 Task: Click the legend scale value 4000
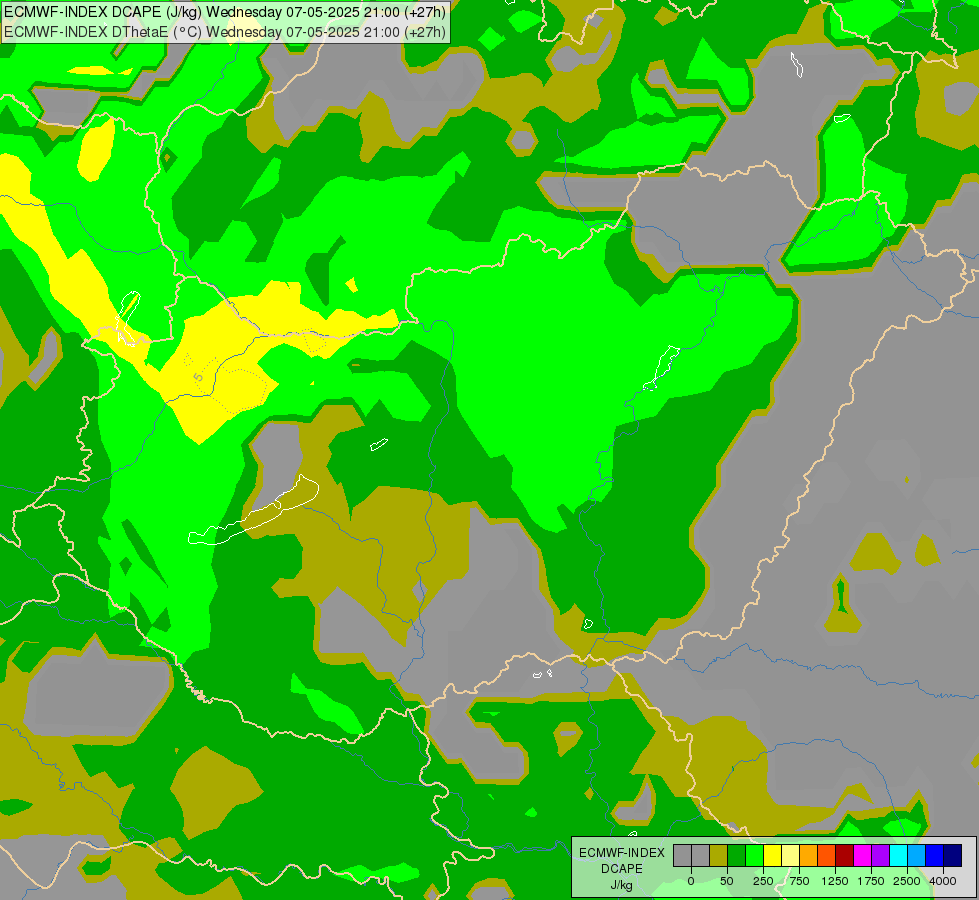943,881
